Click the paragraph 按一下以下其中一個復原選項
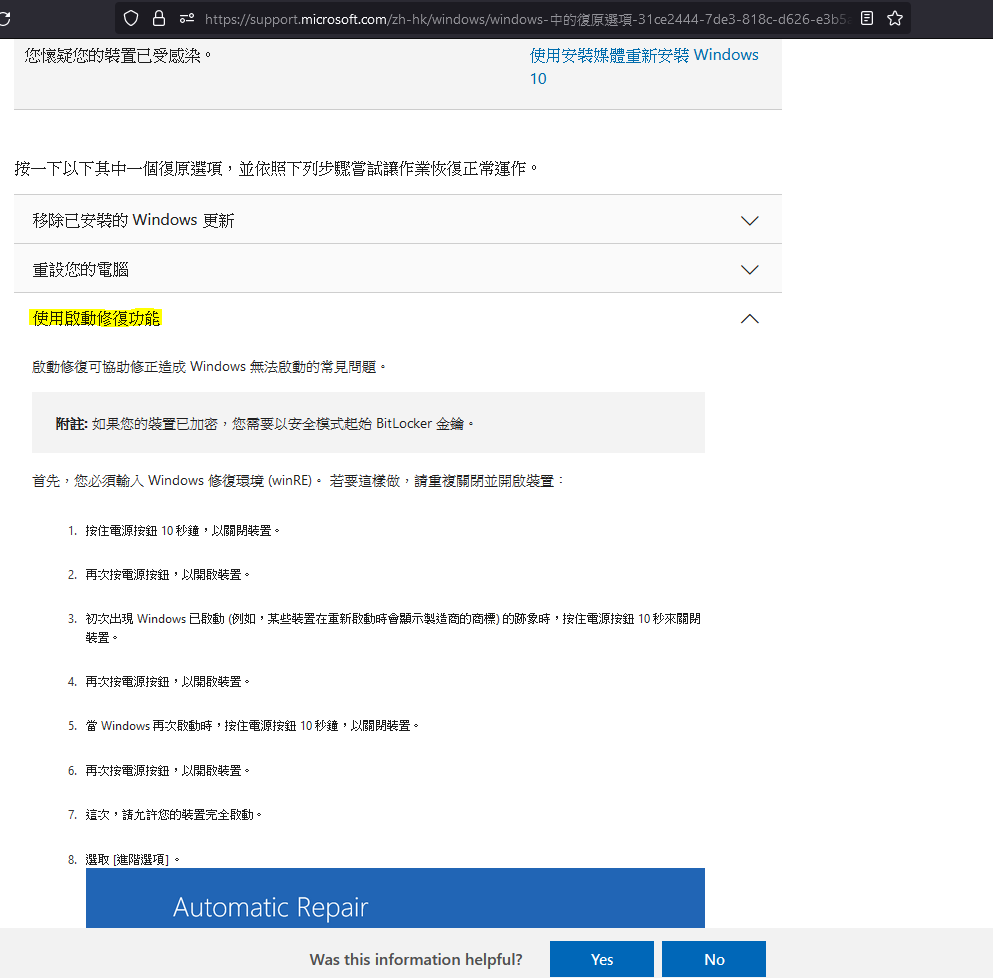Viewport: 993px width, 978px height. (276, 168)
